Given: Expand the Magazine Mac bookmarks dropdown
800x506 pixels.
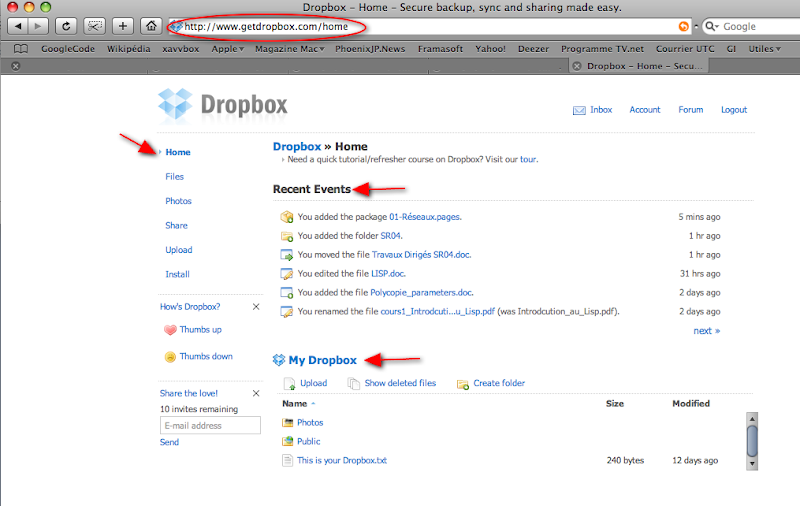Looking at the screenshot, I should coord(290,49).
